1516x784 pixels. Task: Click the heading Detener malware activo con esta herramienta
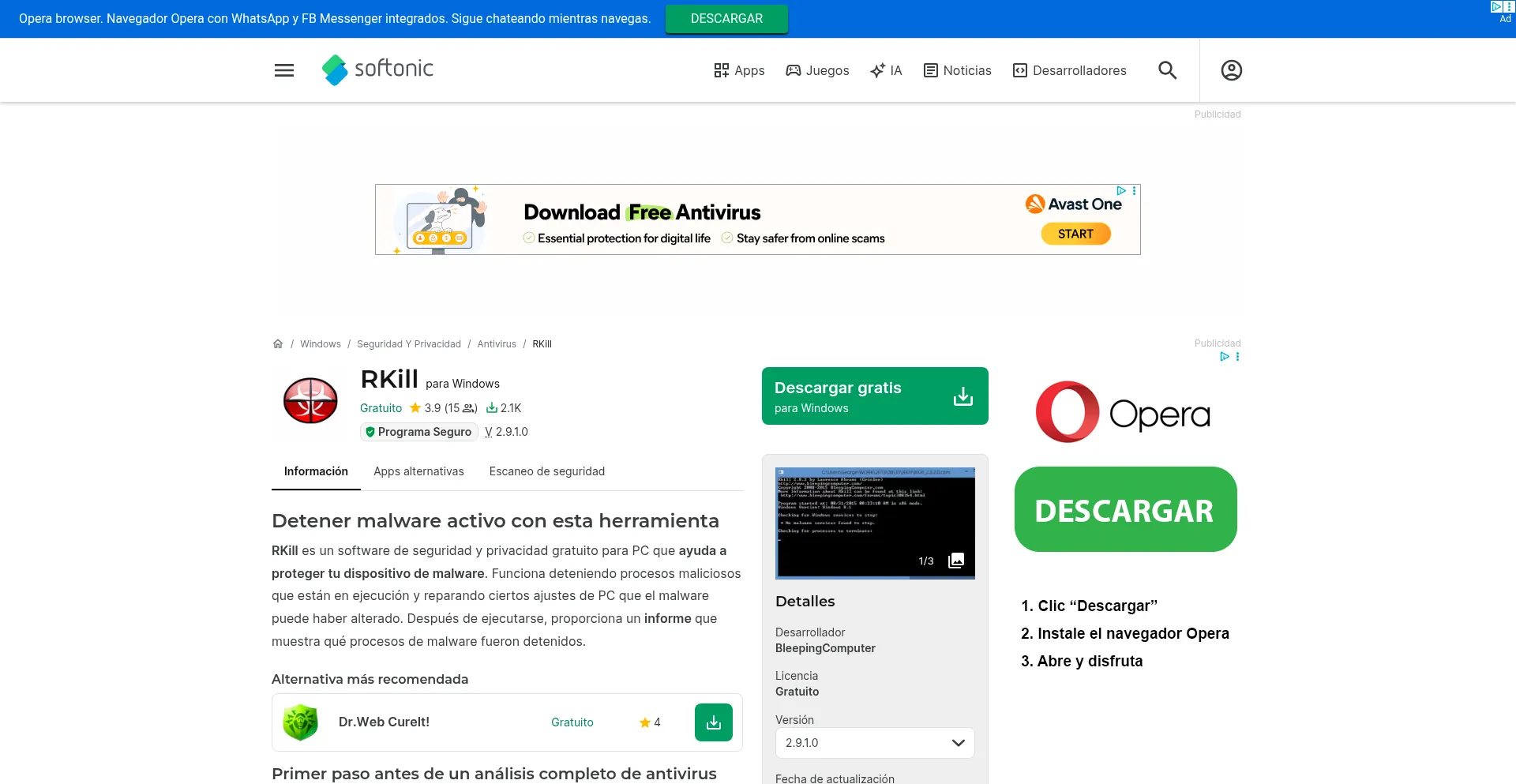point(495,521)
